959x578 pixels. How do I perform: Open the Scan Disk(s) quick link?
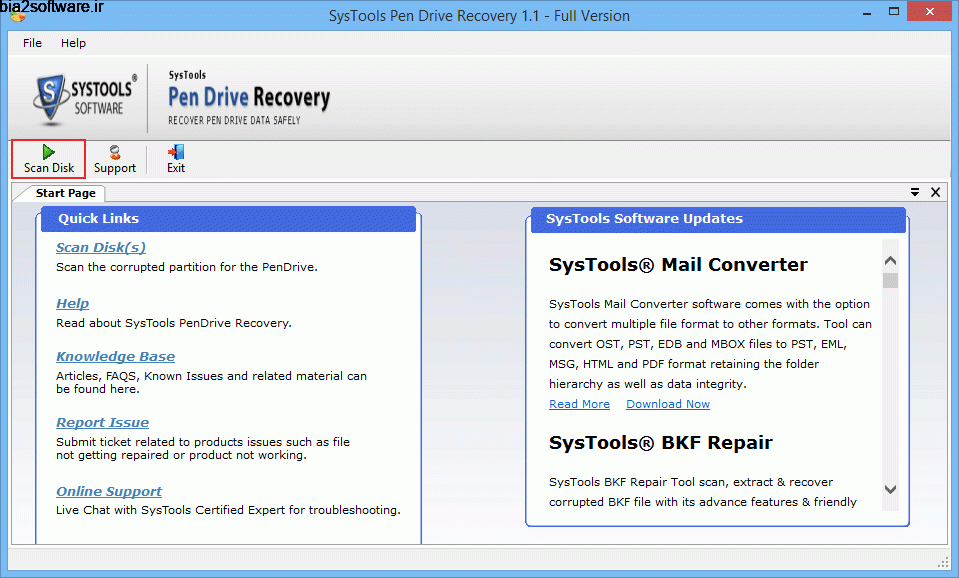100,247
